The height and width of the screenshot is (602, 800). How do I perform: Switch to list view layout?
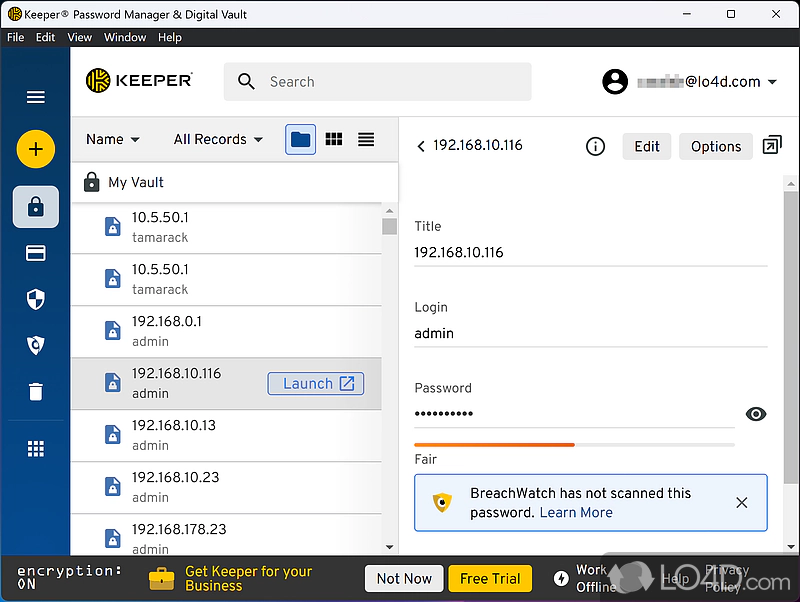point(366,139)
